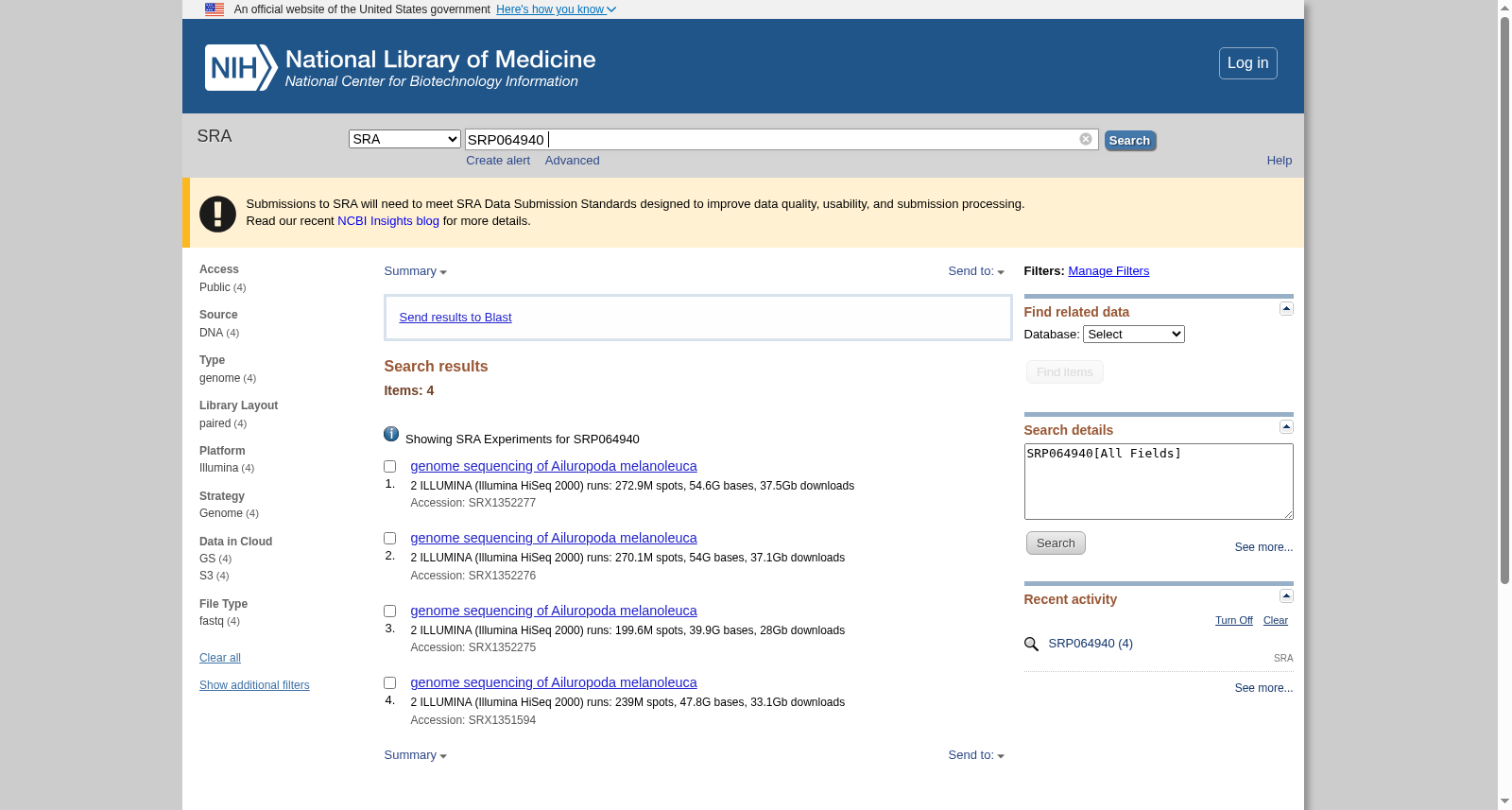1512x810 pixels.
Task: Select checkbox for result SRX1352276
Action: [389, 539]
